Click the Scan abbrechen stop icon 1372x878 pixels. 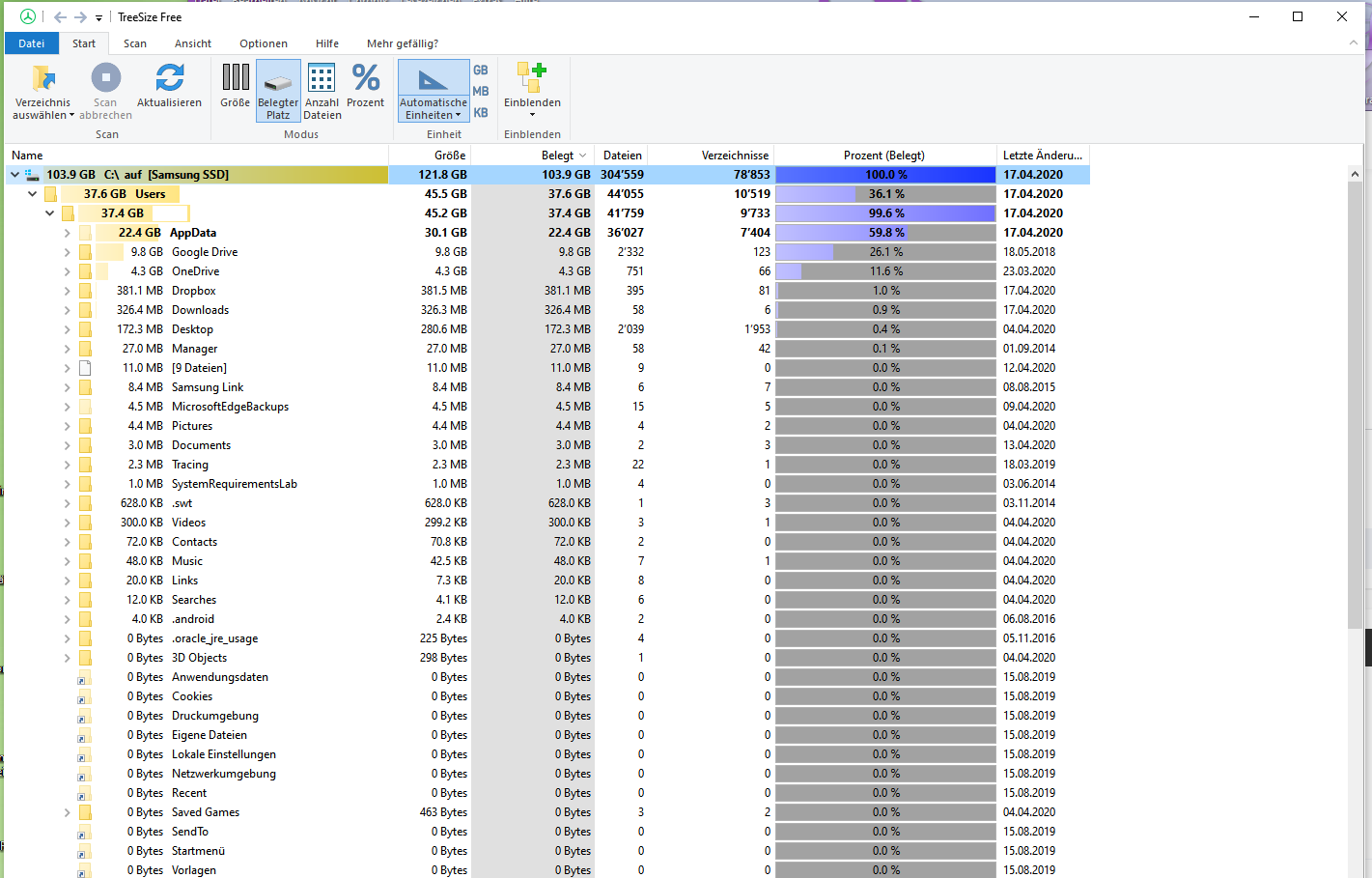pyautogui.click(x=105, y=78)
